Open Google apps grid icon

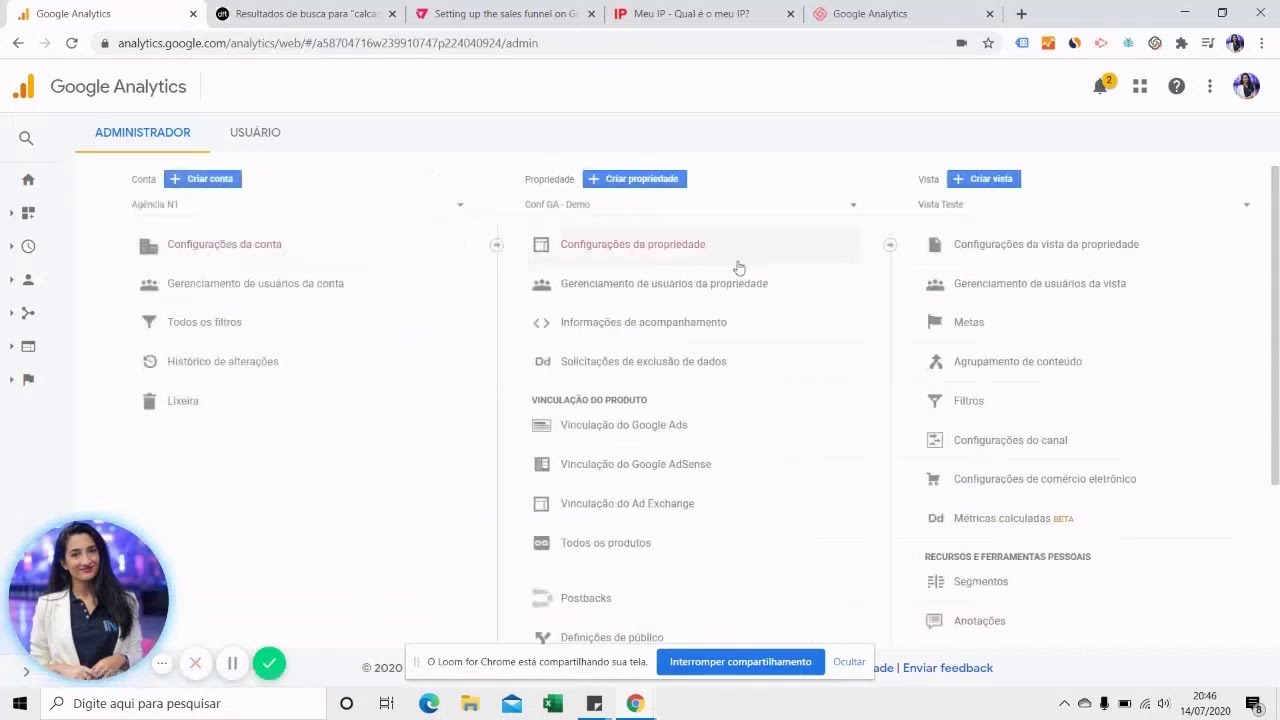pyautogui.click(x=1139, y=86)
